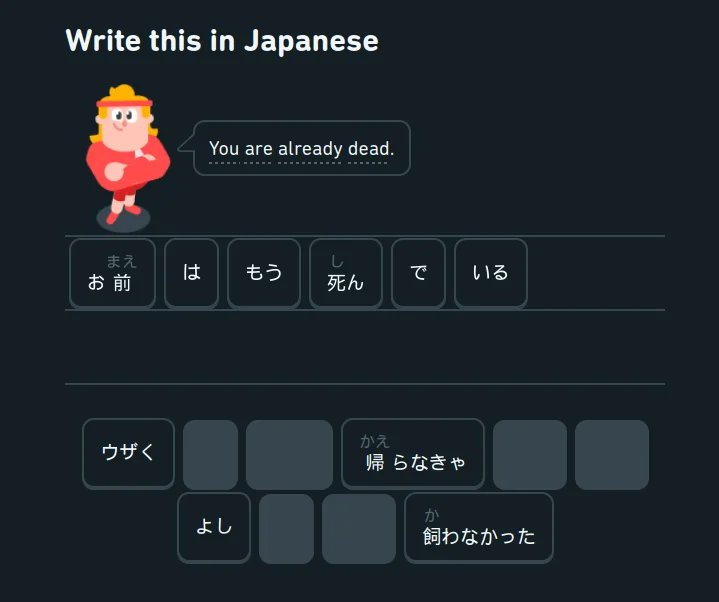Click the 'Write this in Japanese' heading
The height and width of the screenshot is (602, 719).
click(222, 41)
